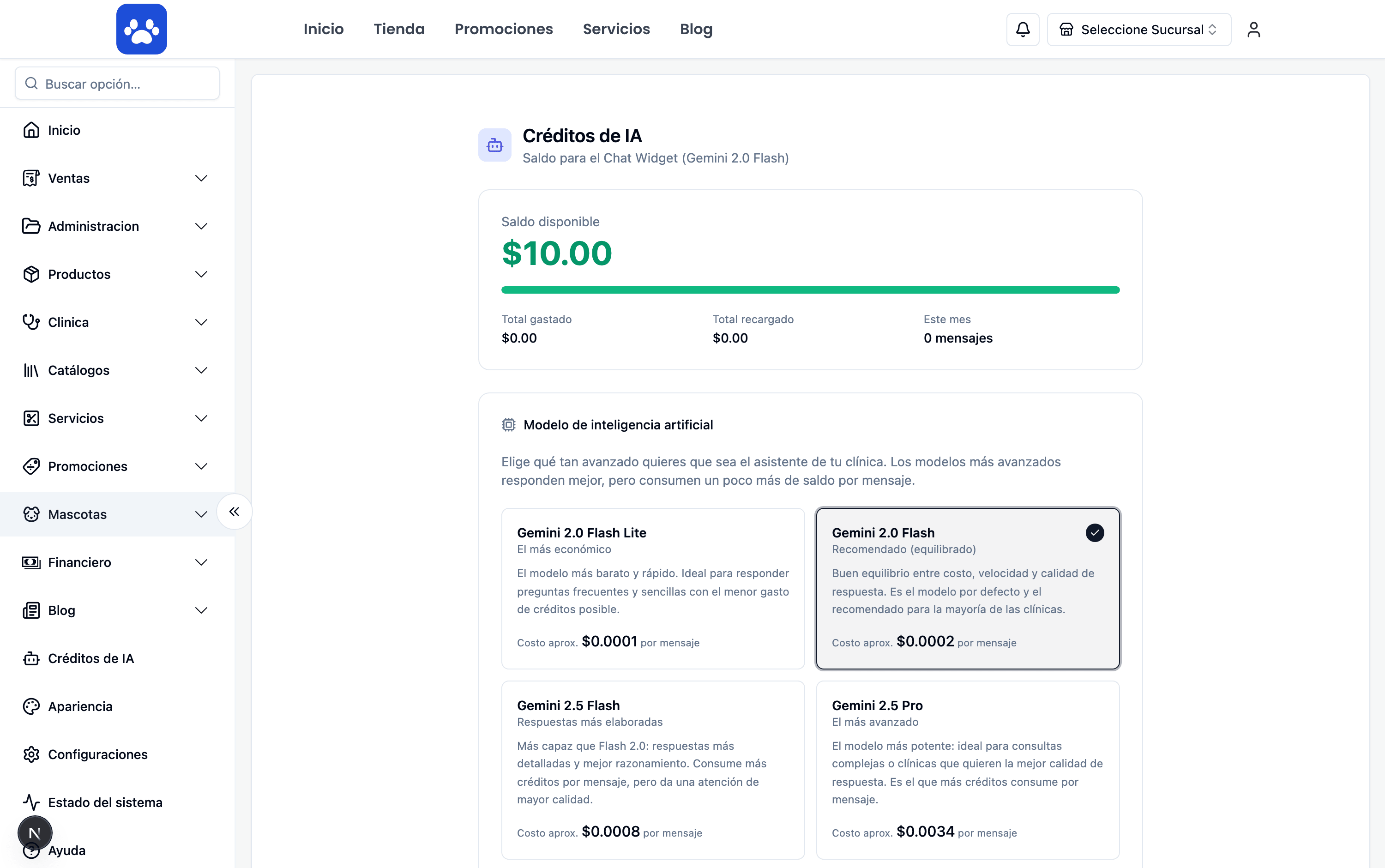Click the $10.00 available balance amount

(x=557, y=253)
